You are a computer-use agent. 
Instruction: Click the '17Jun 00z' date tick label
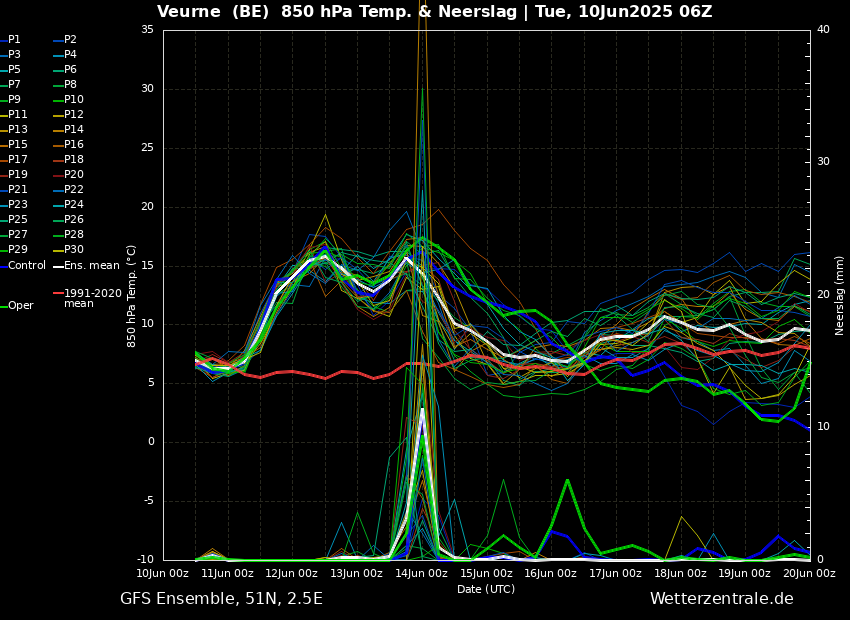pyautogui.click(x=615, y=573)
